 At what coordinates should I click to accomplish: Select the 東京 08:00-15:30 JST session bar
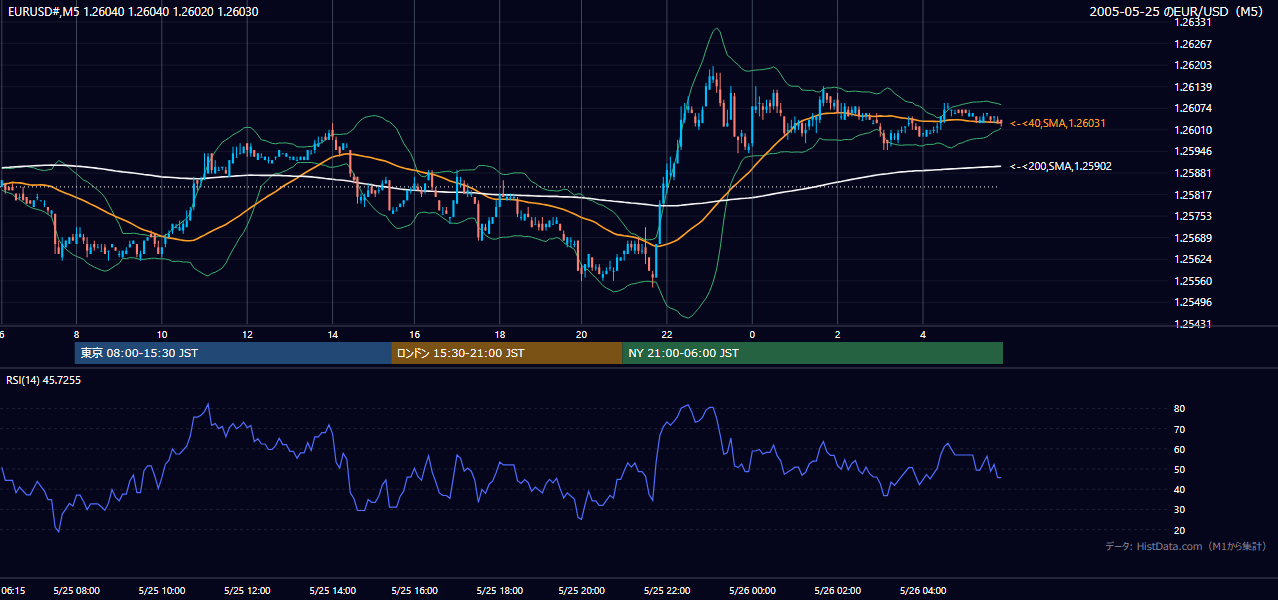[x=233, y=353]
